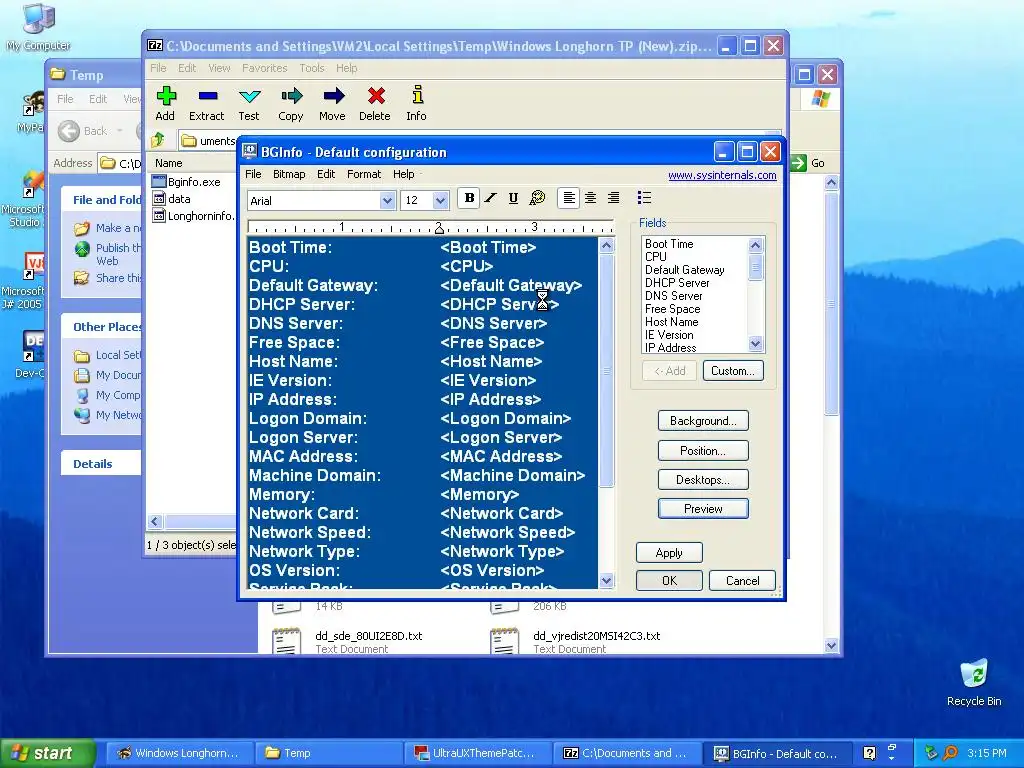Click the Desktops... button
The image size is (1024, 768).
pyautogui.click(x=703, y=480)
